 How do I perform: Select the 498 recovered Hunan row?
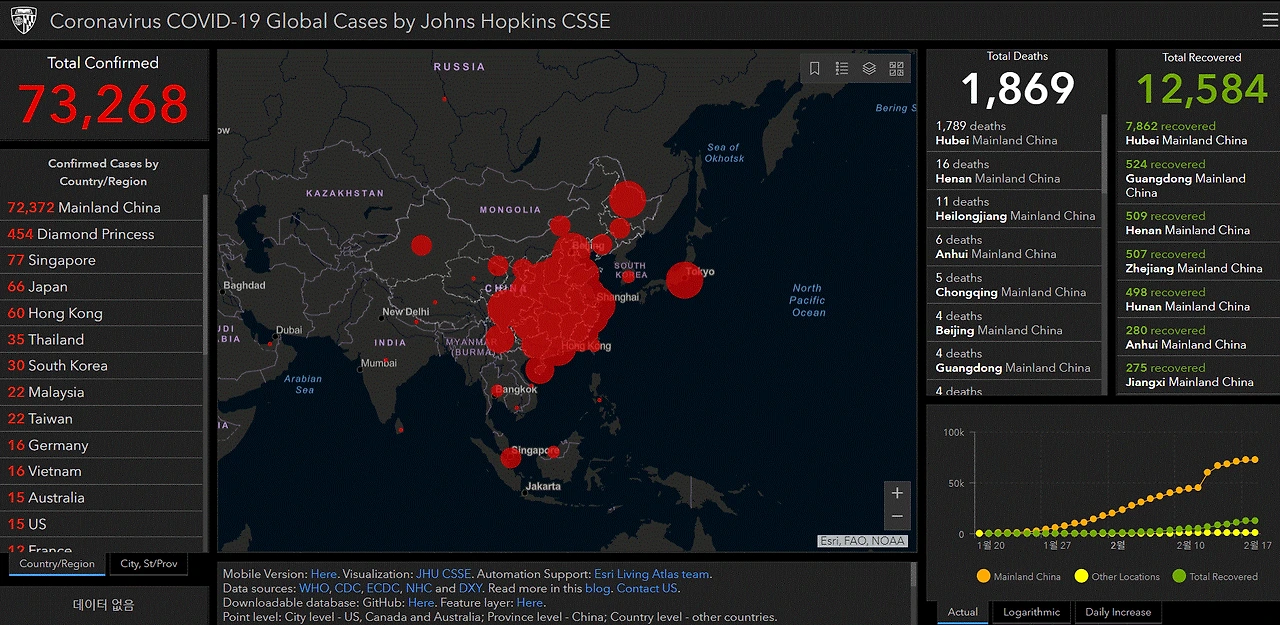pyautogui.click(x=1198, y=299)
